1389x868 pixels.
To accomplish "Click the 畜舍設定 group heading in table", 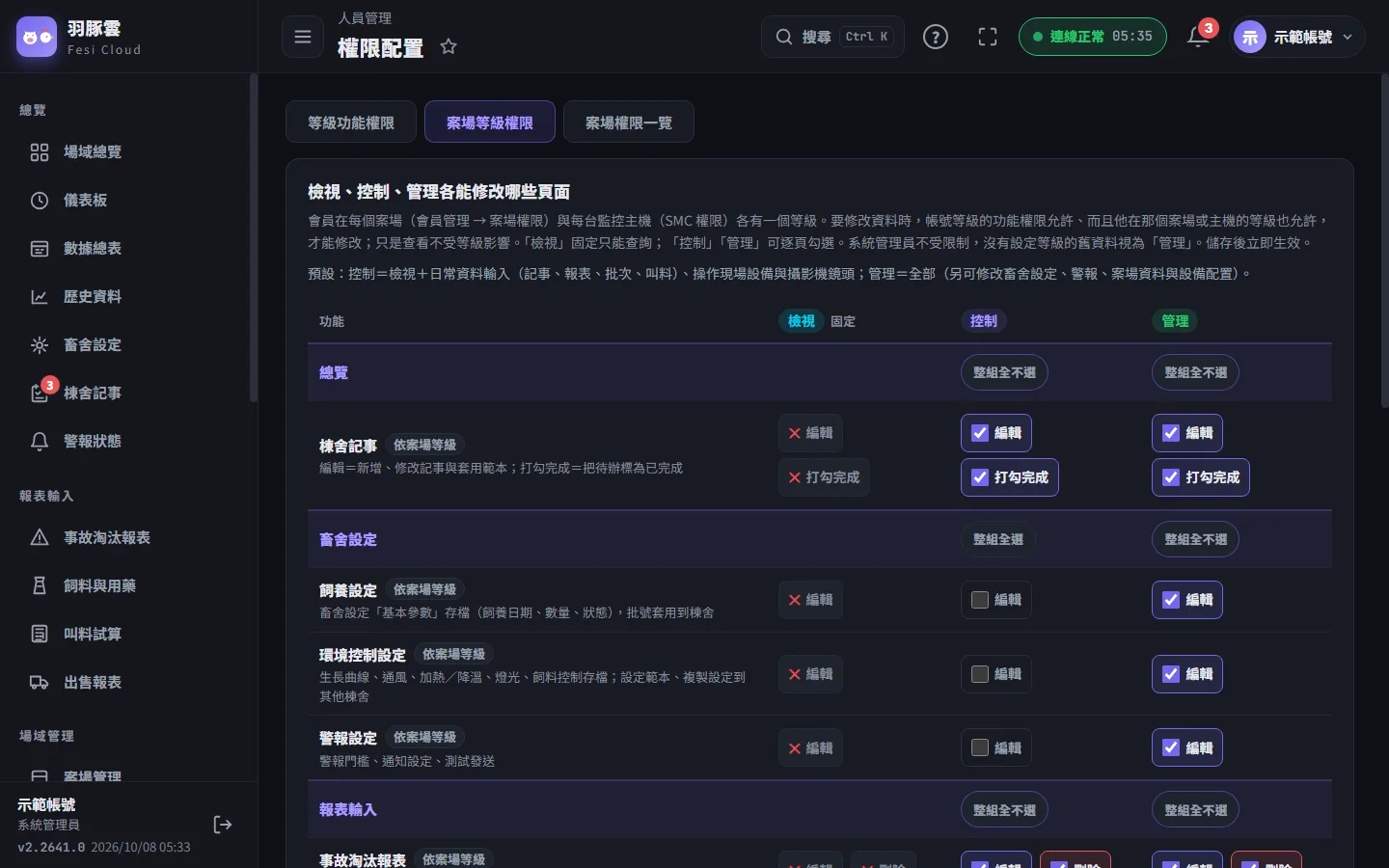I will pyautogui.click(x=348, y=539).
